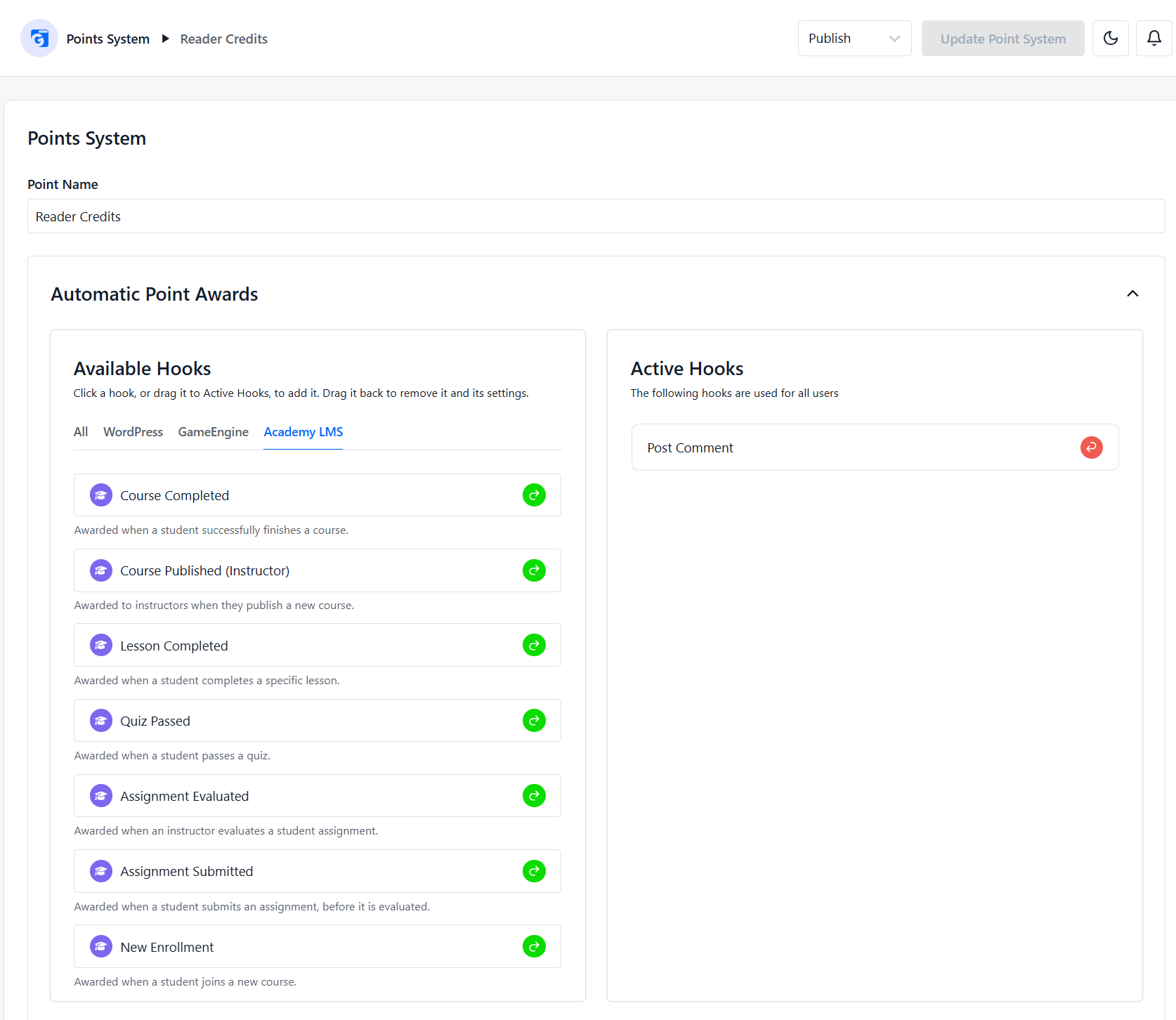The height and width of the screenshot is (1020, 1176).
Task: Switch to the GameEngine hooks tab
Action: pos(213,432)
